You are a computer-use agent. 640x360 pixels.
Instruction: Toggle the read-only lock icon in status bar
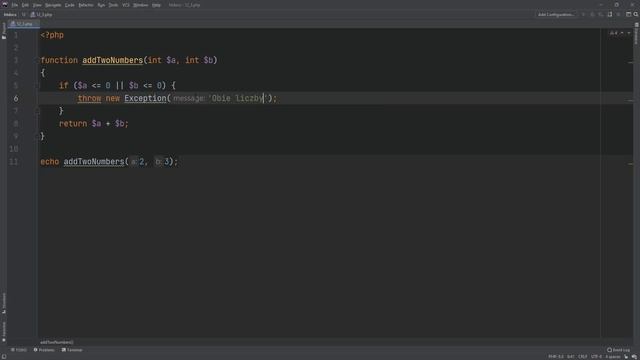pyautogui.click(x=626, y=357)
